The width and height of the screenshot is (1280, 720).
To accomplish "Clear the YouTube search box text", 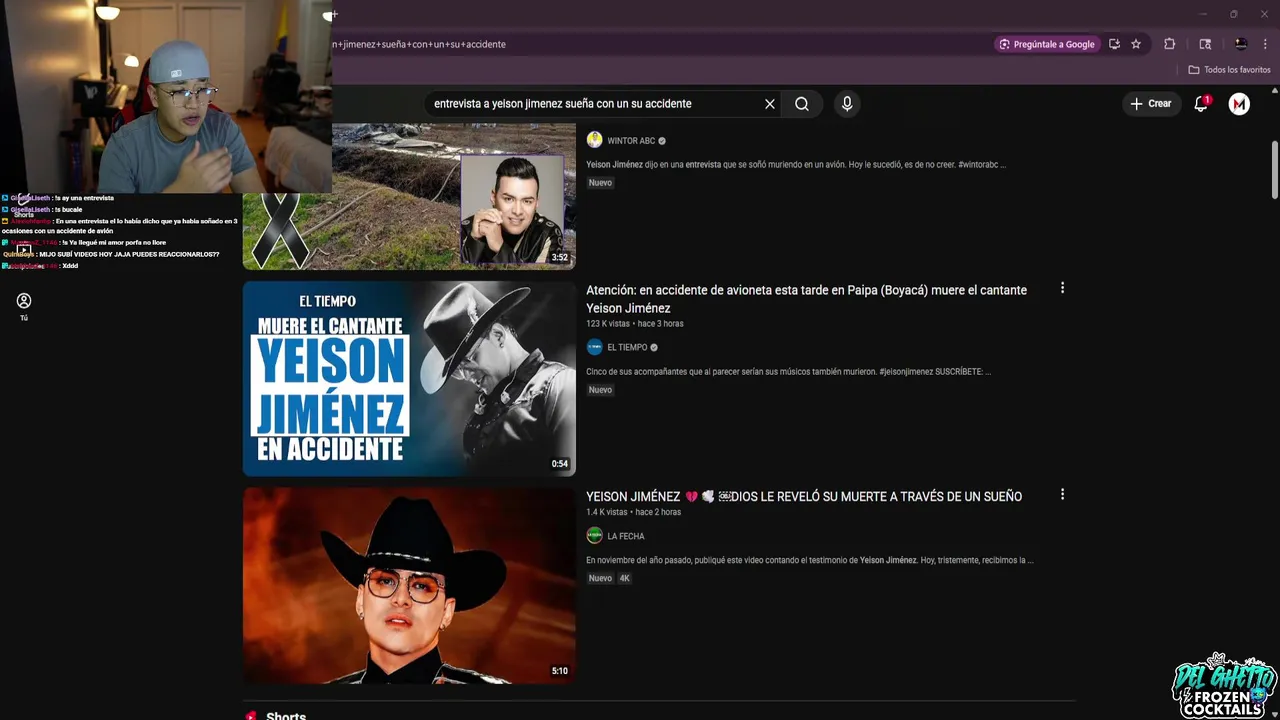I will coord(770,104).
